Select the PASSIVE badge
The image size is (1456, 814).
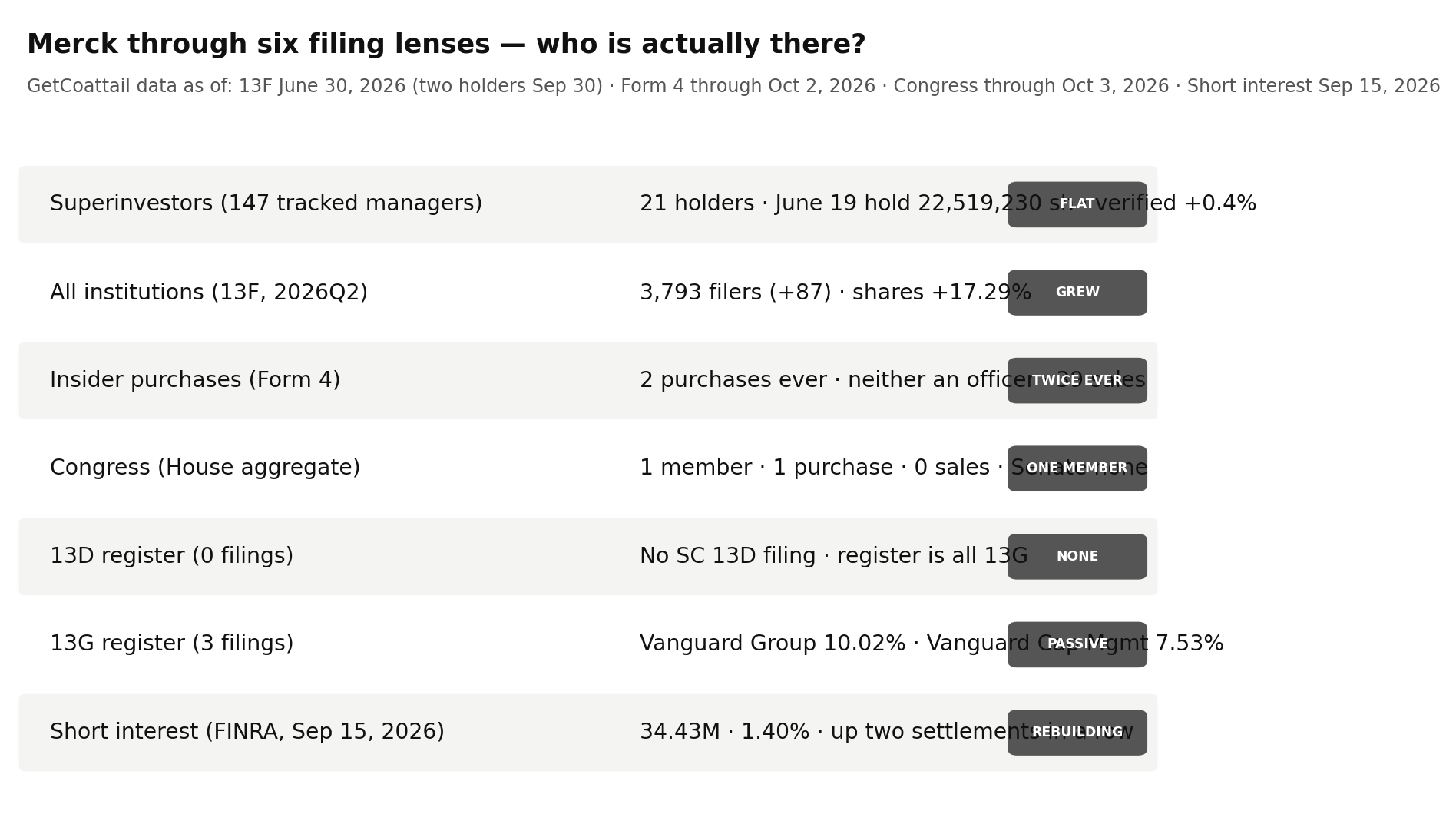[1077, 644]
